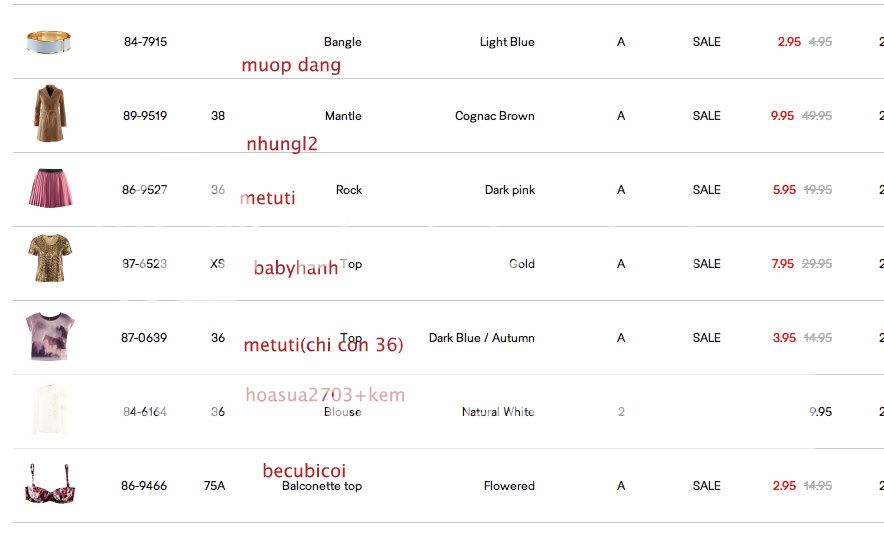The width and height of the screenshot is (884, 543).
Task: Click the light blue bangle thumbnail
Action: coord(50,42)
